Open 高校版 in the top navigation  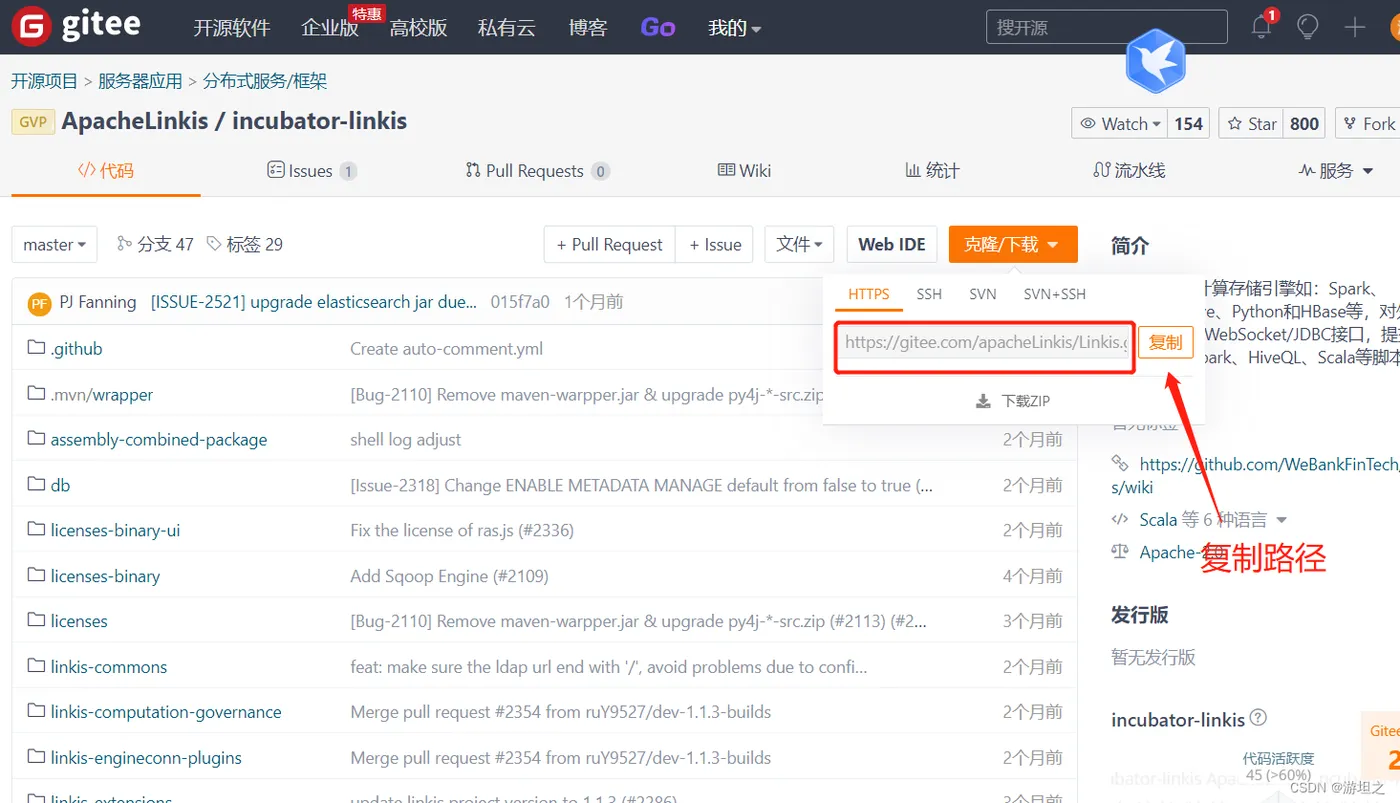418,28
